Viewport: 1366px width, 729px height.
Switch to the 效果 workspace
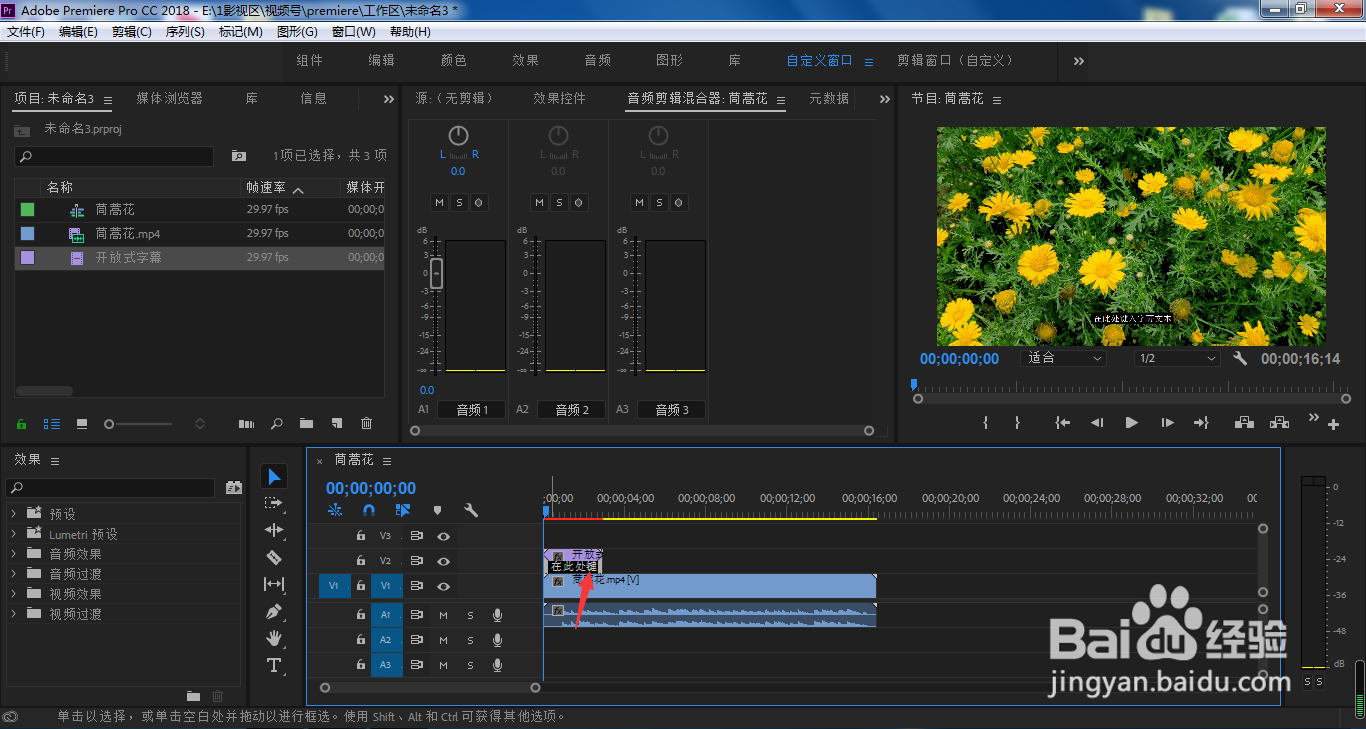(526, 60)
